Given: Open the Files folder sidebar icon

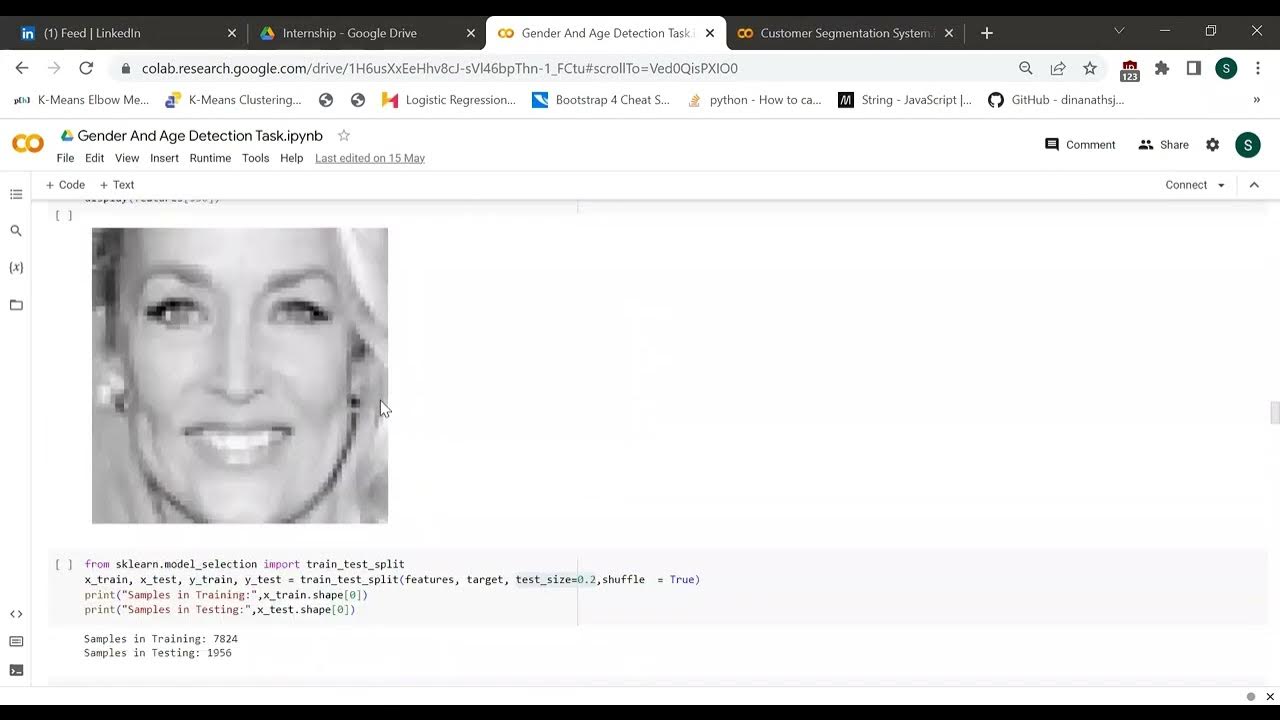Looking at the screenshot, I should click(16, 305).
